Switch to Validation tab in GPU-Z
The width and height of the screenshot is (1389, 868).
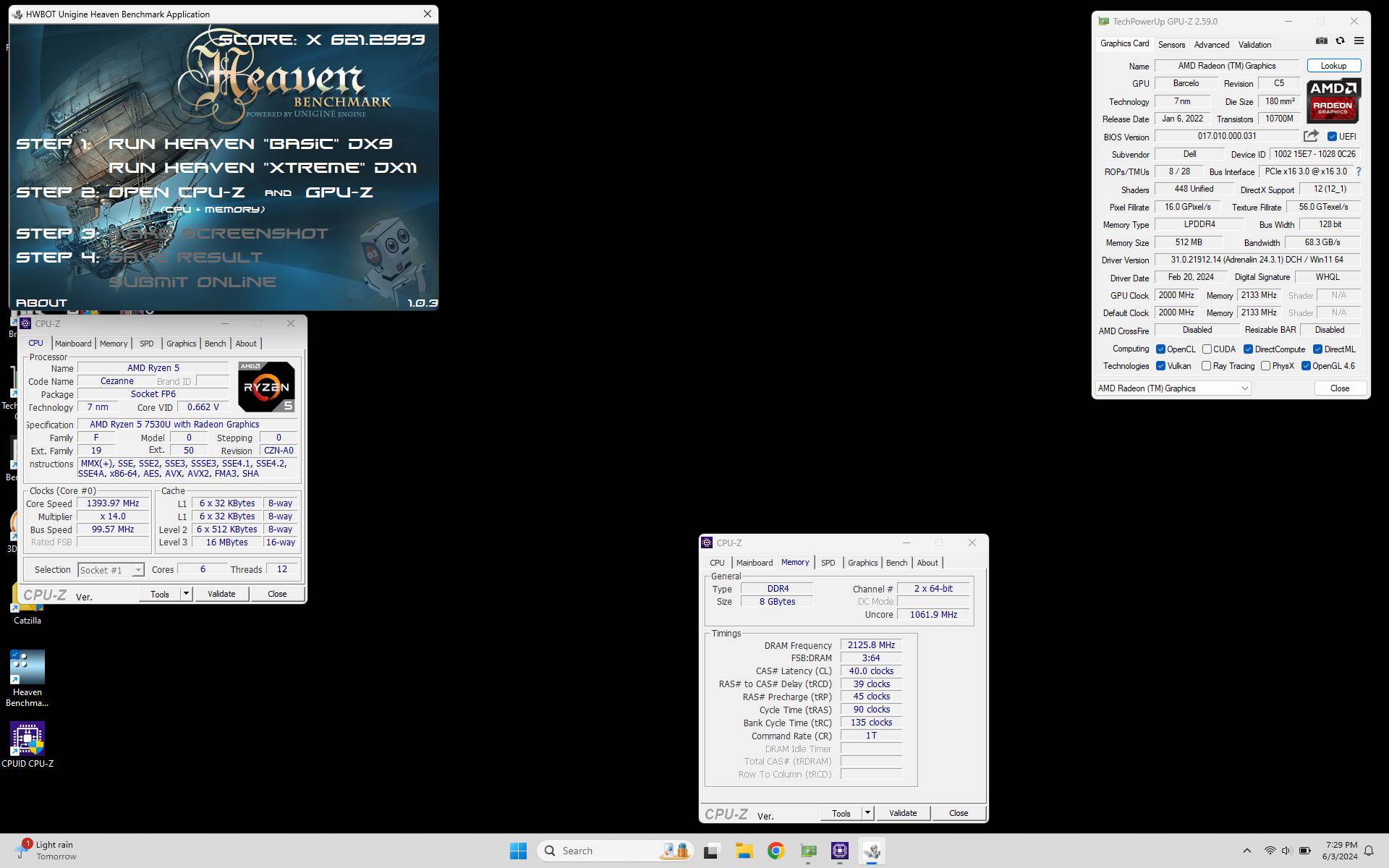pyautogui.click(x=1254, y=44)
